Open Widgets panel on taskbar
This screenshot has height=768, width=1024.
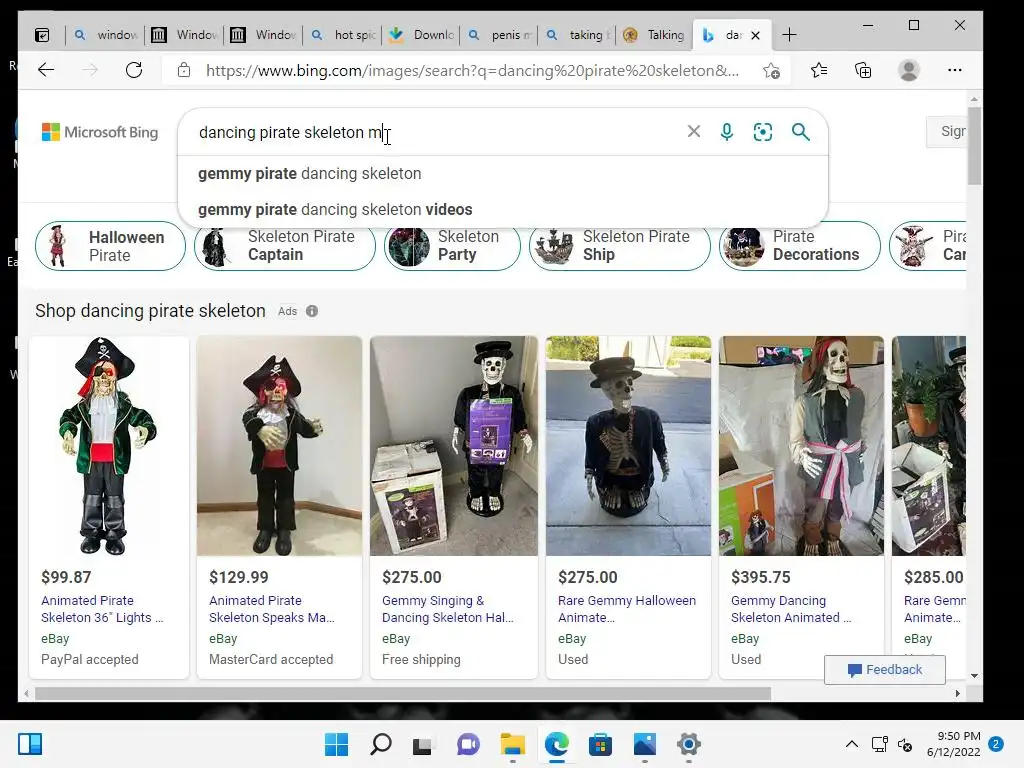click(x=30, y=744)
